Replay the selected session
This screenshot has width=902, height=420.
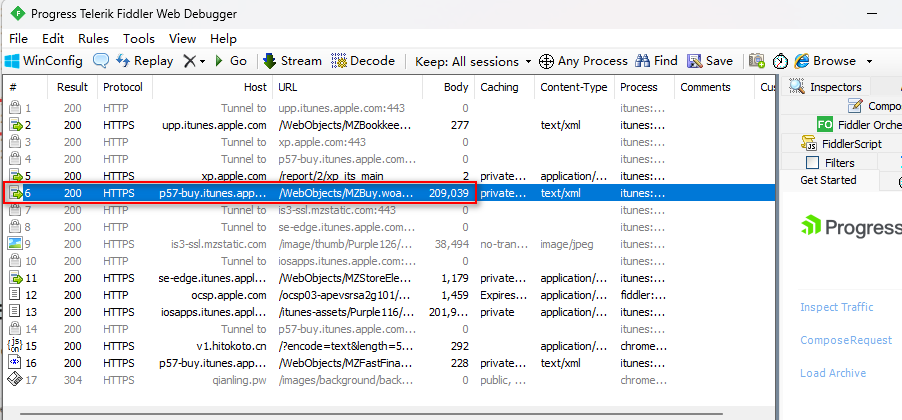(x=144, y=60)
